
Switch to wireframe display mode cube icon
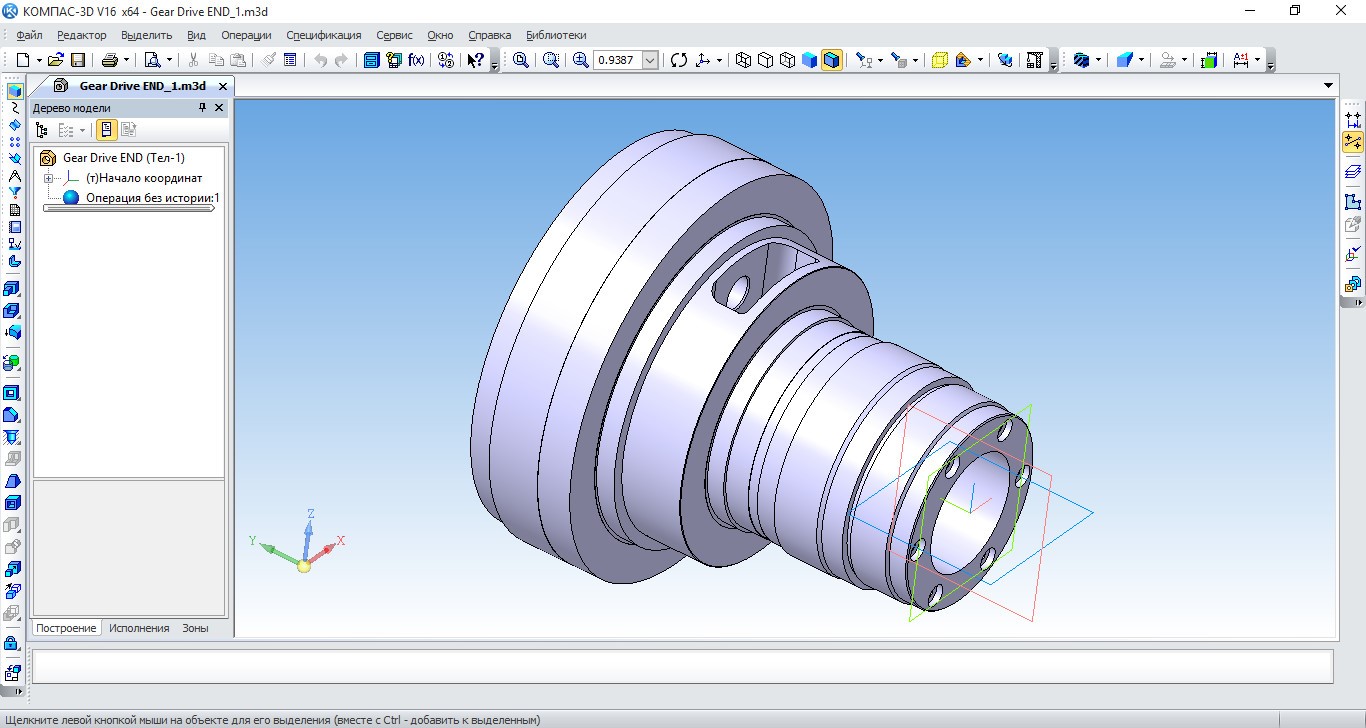coord(743,60)
